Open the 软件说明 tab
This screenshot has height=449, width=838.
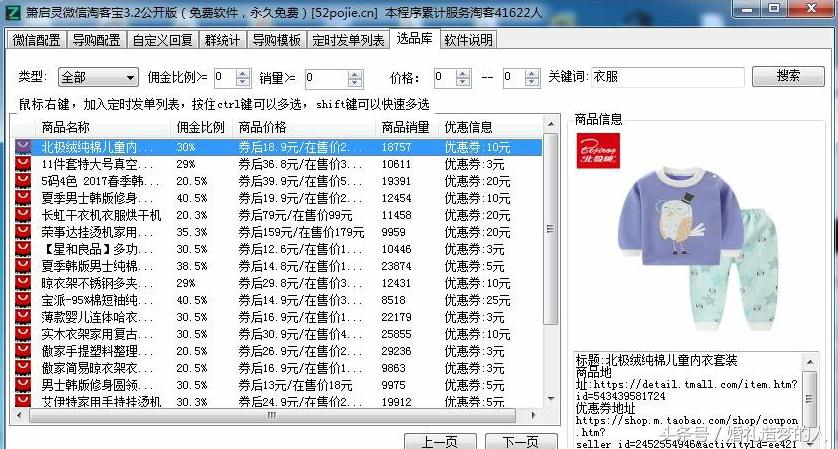(x=469, y=40)
